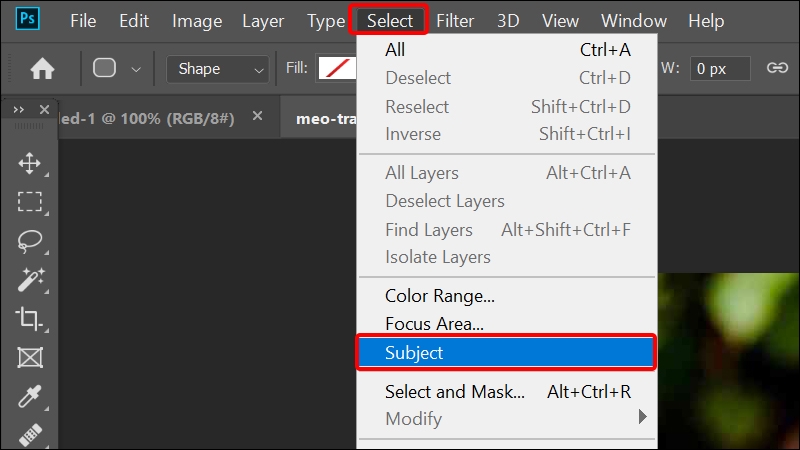The height and width of the screenshot is (450, 800).
Task: Select the Frame tool
Action: (x=30, y=357)
